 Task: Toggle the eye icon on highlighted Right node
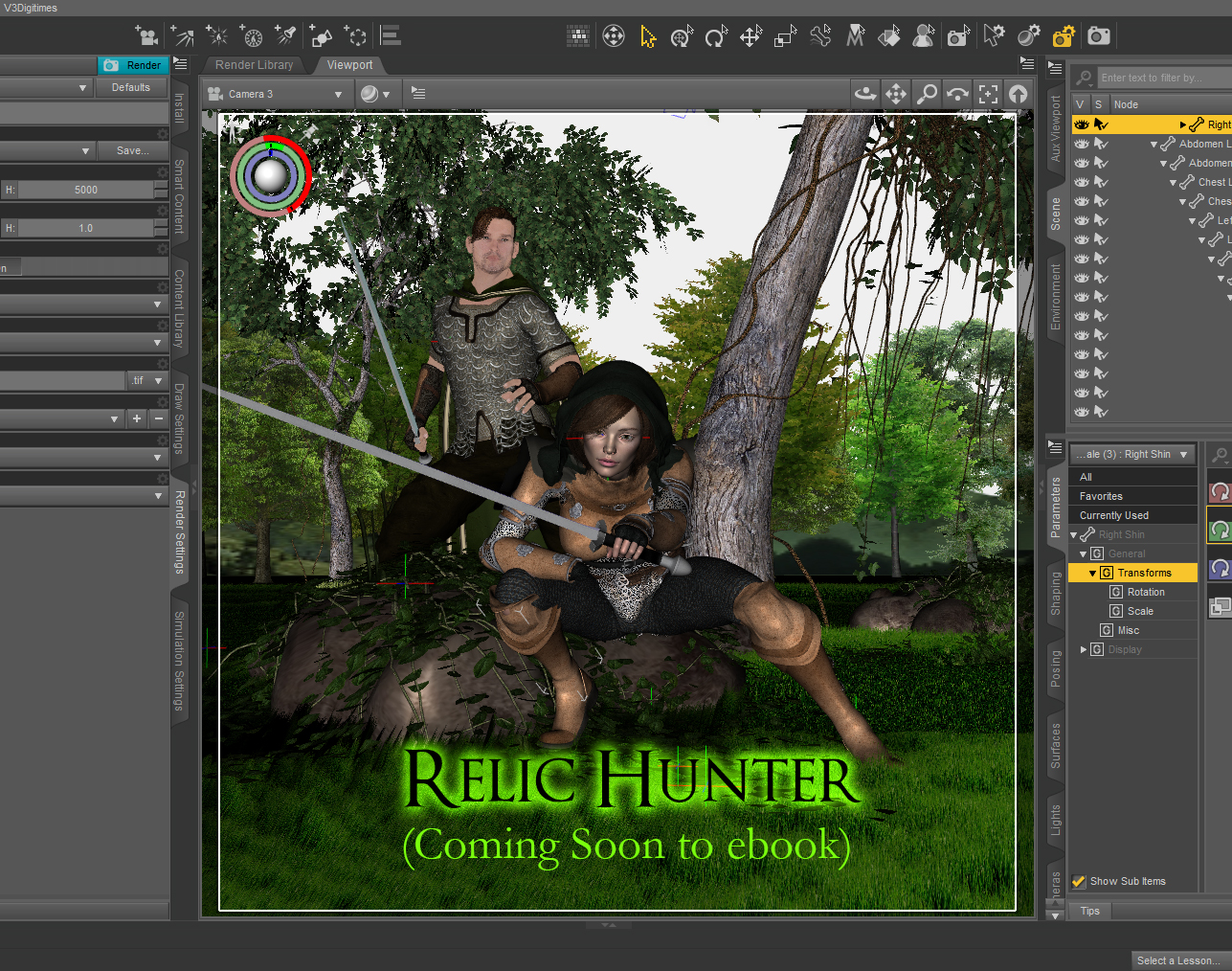1082,124
